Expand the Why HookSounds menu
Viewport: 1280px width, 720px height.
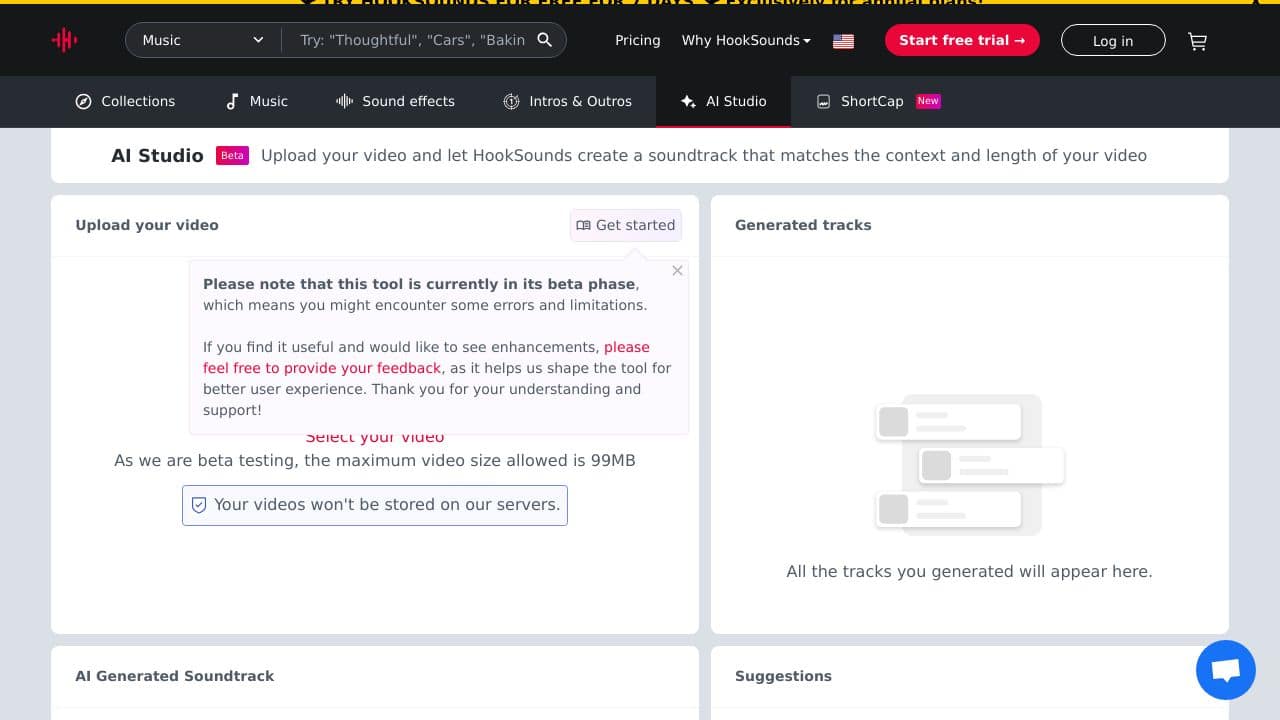(x=746, y=40)
